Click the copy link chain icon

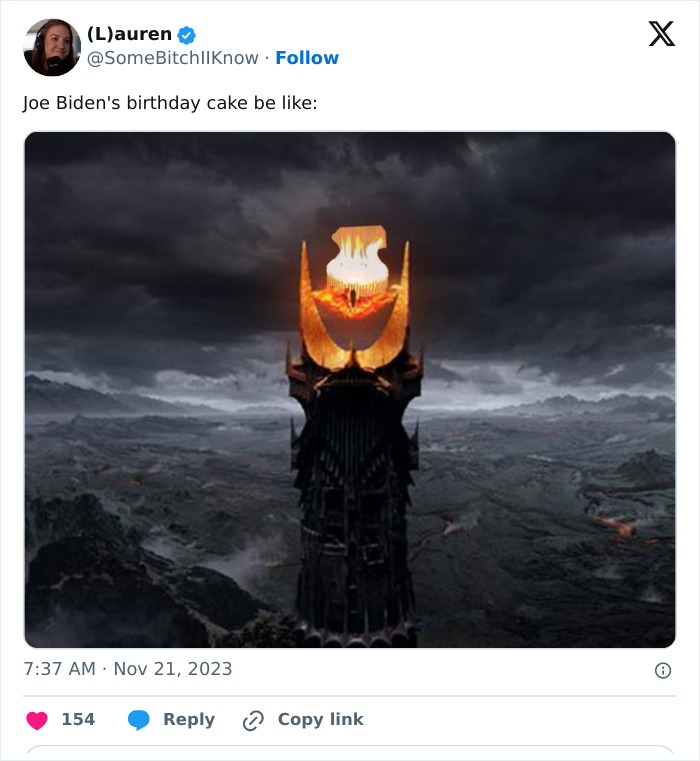[253, 720]
